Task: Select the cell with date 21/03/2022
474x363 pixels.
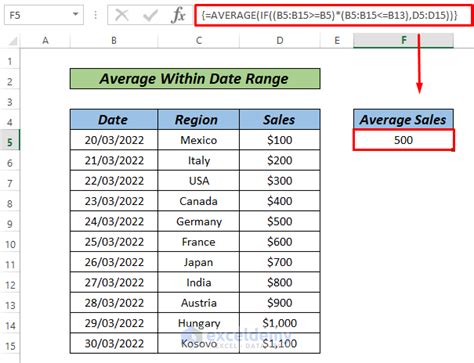Action: [x=114, y=160]
